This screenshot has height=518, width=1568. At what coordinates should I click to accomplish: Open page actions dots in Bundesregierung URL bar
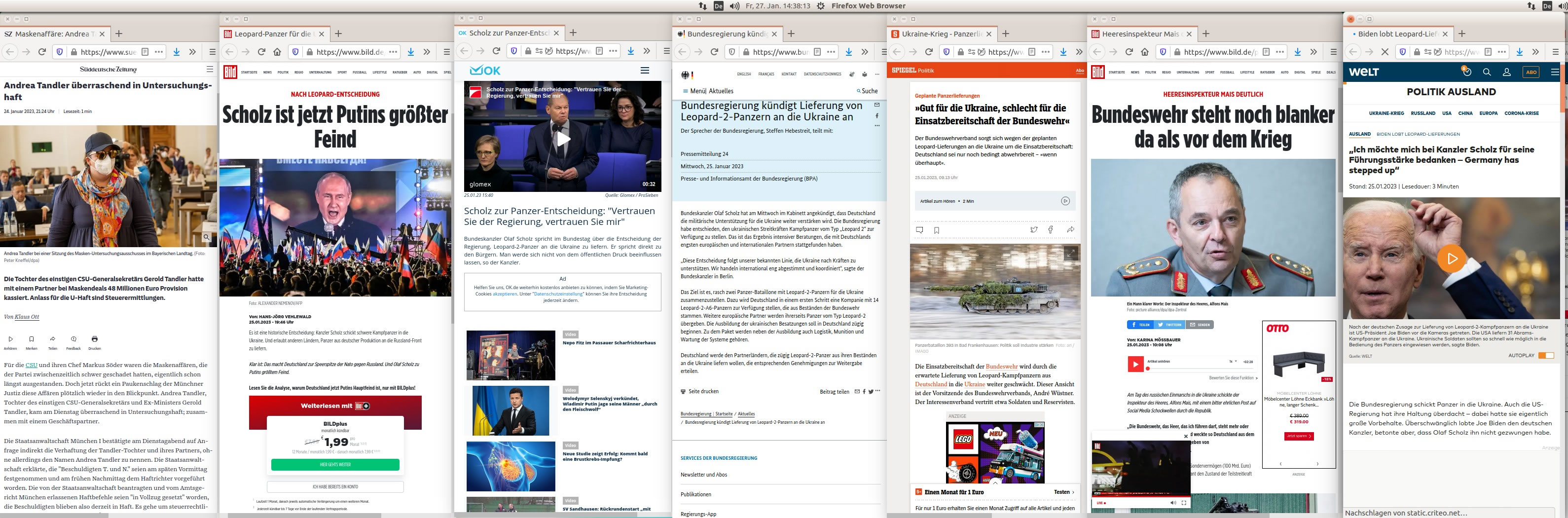pos(831,52)
